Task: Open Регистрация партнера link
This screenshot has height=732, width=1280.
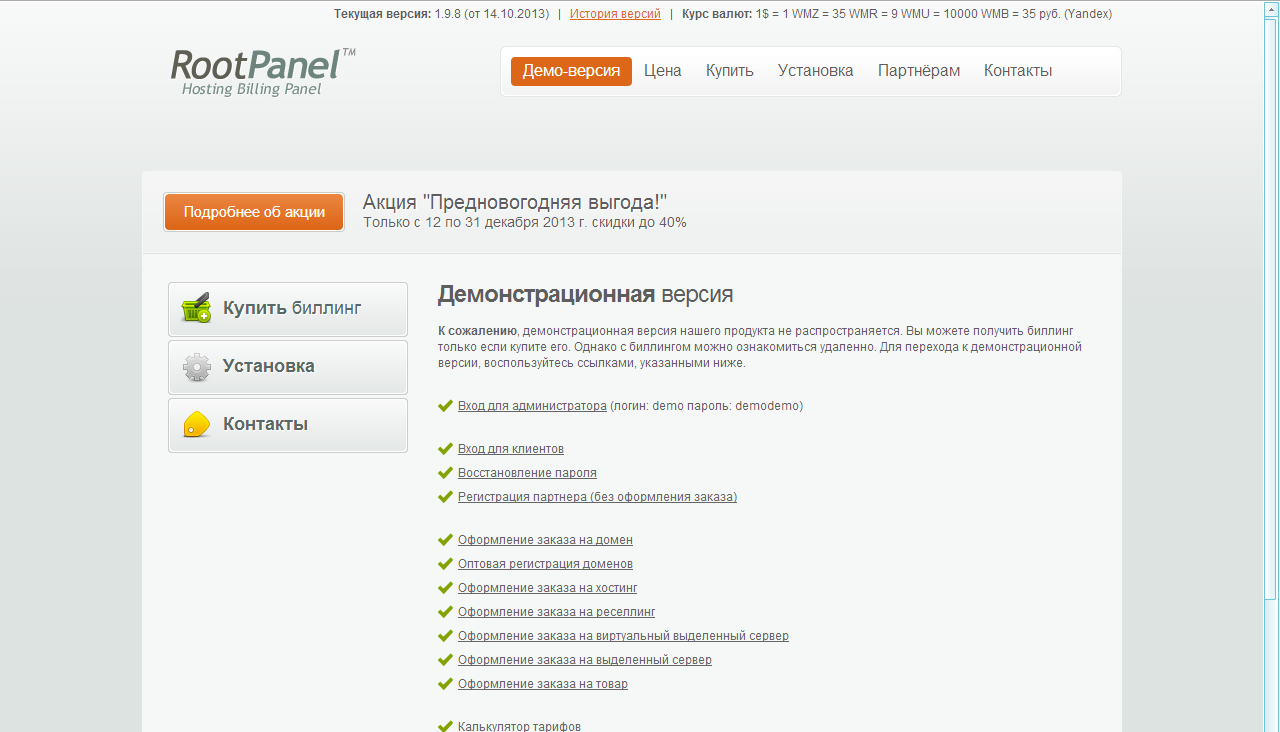Action: (x=597, y=497)
